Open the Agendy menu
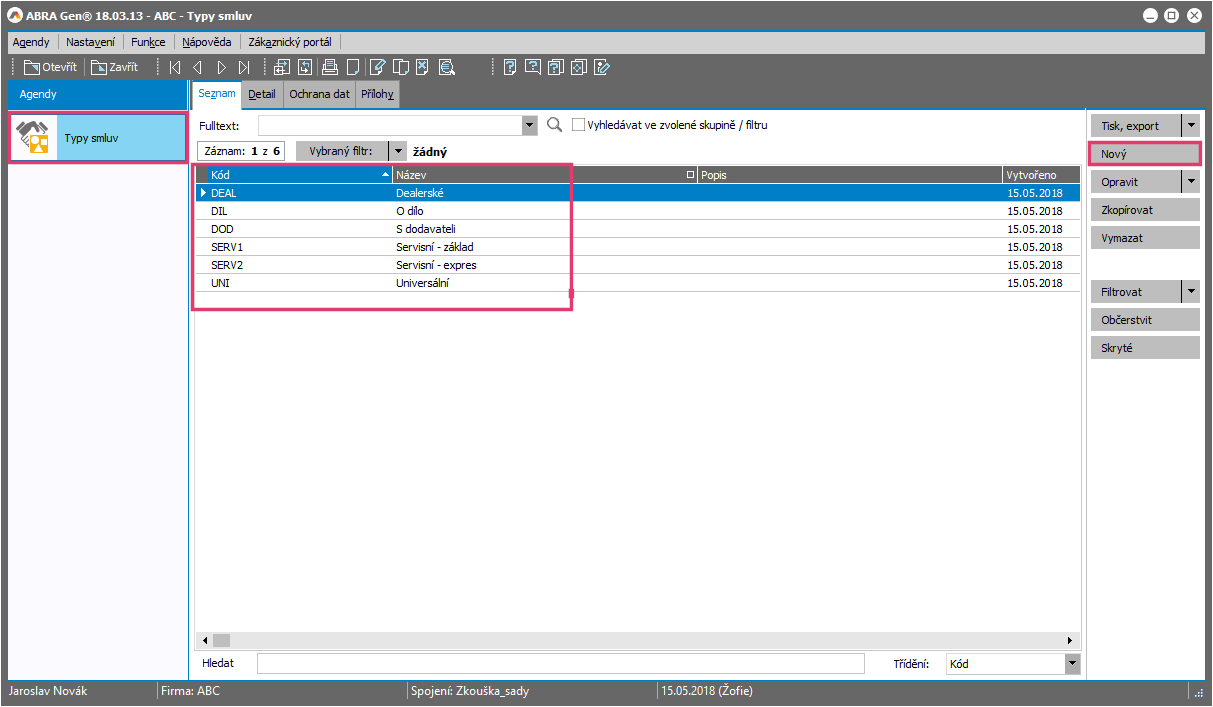This screenshot has width=1213, height=707. pyautogui.click(x=31, y=42)
